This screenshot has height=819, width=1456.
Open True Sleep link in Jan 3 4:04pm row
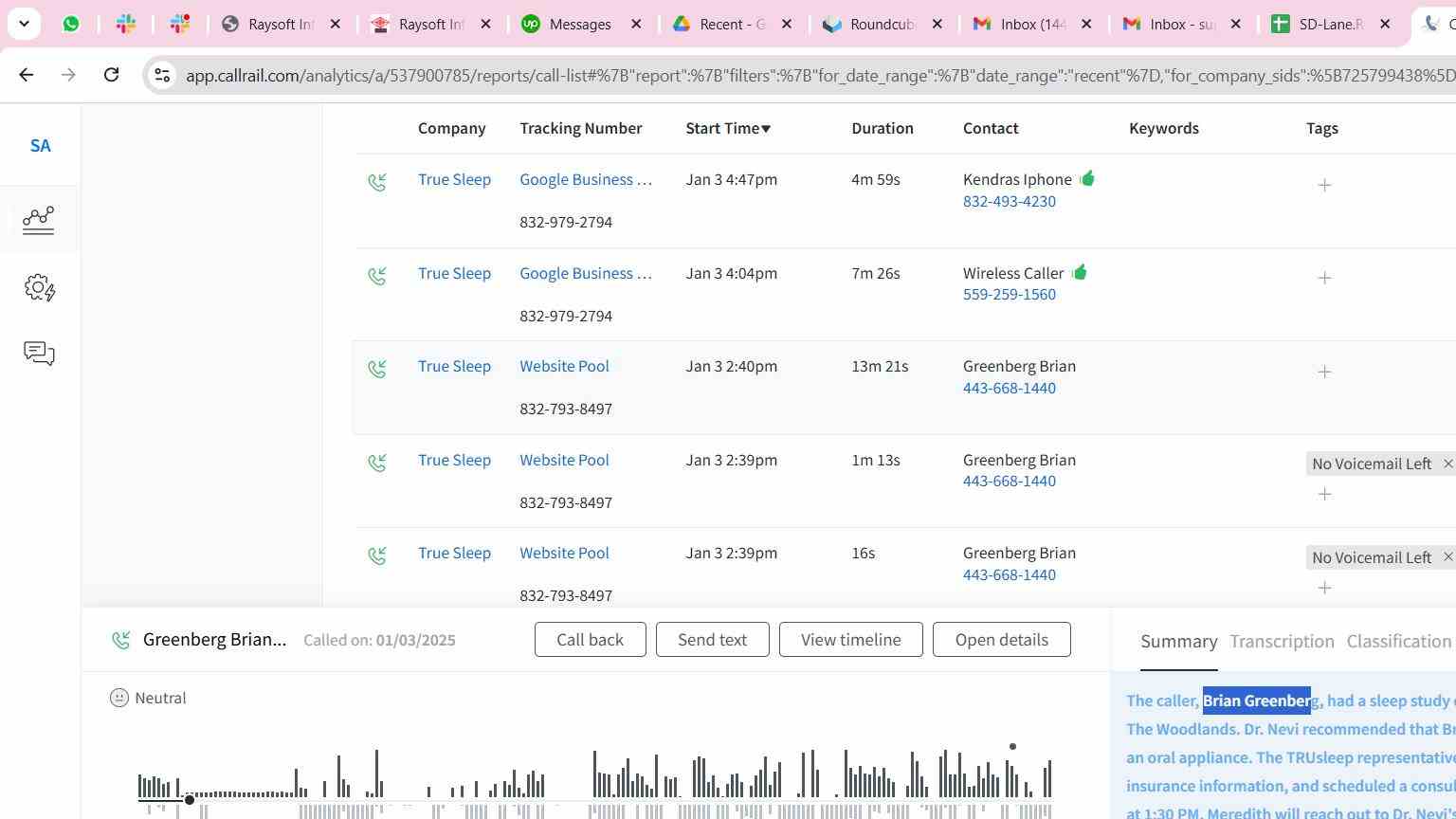point(454,273)
